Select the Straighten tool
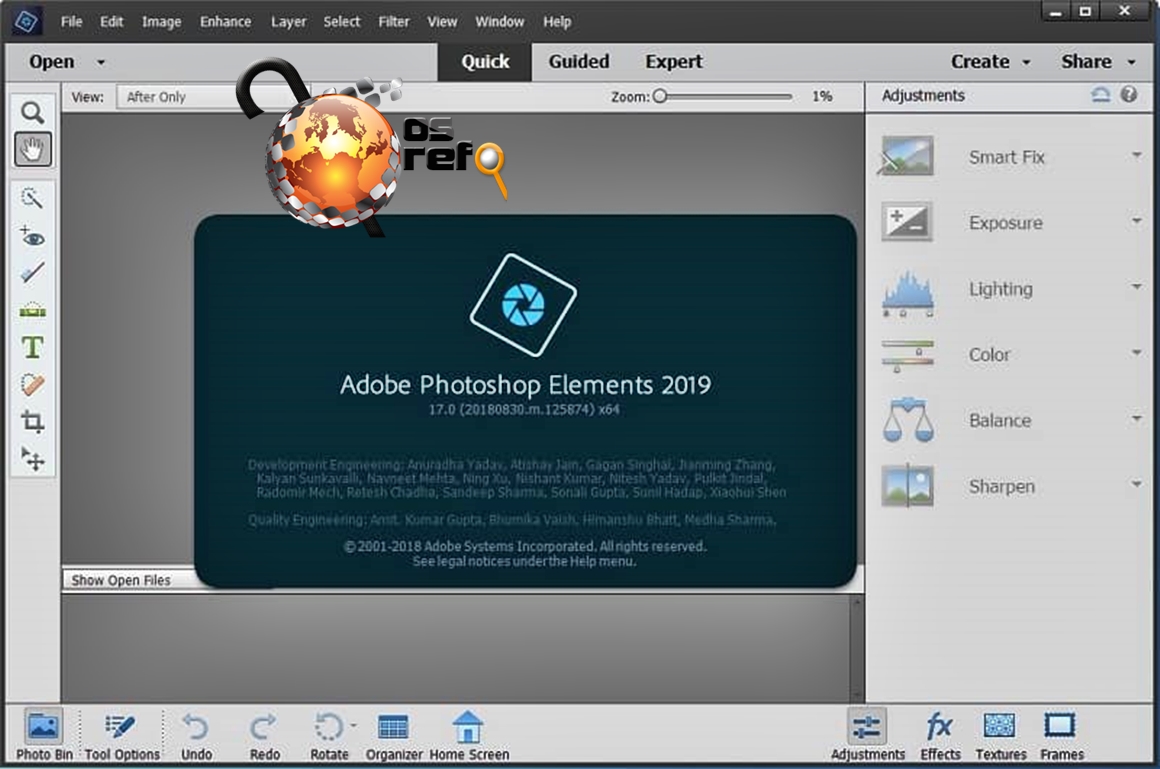Viewport: 1160px width, 769px height. (x=33, y=310)
